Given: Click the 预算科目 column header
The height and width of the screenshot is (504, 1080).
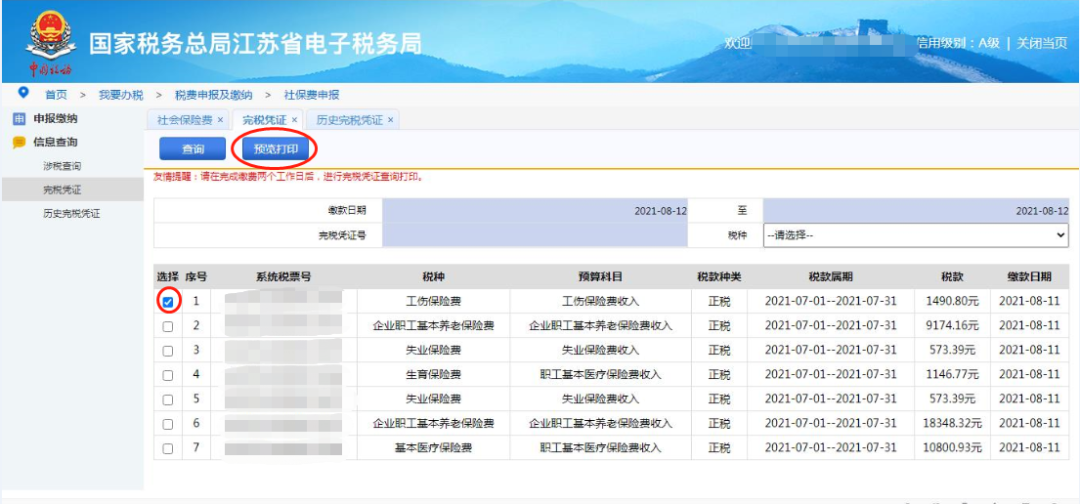Looking at the screenshot, I should tap(601, 277).
